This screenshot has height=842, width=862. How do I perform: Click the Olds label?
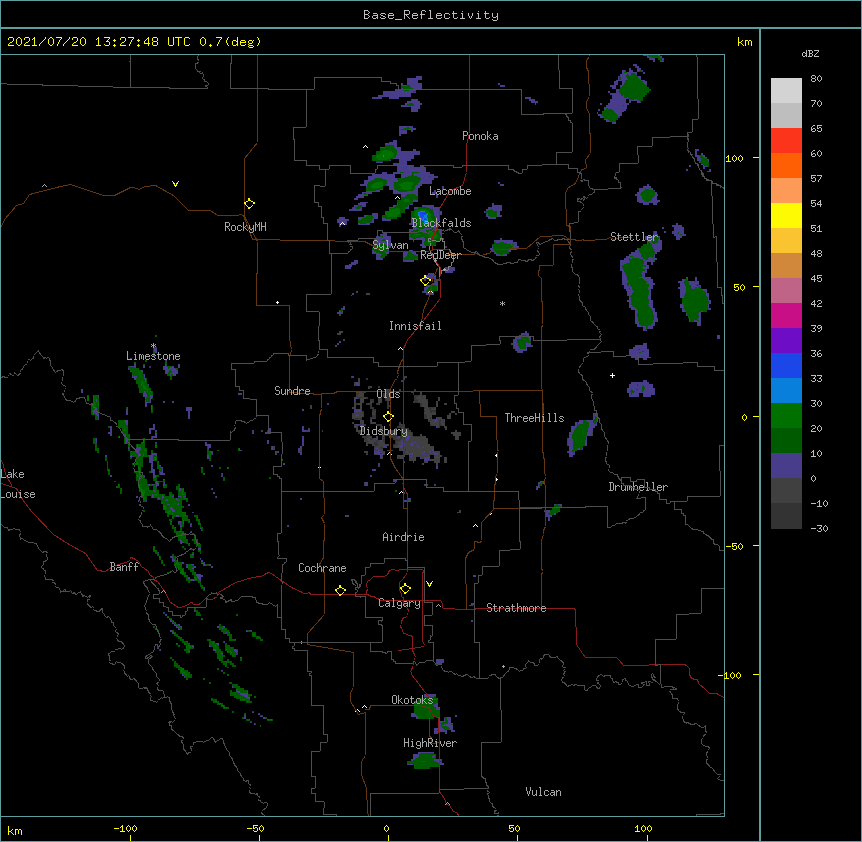388,394
